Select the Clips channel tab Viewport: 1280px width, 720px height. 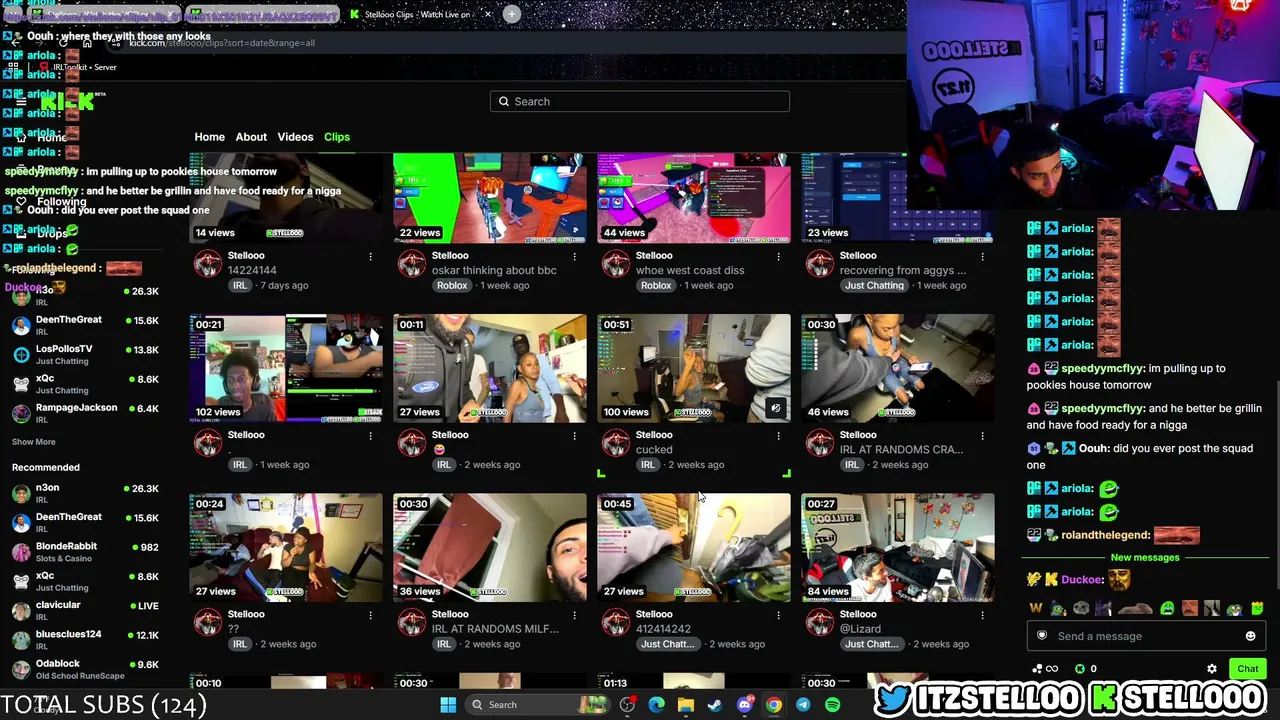pyautogui.click(x=337, y=137)
